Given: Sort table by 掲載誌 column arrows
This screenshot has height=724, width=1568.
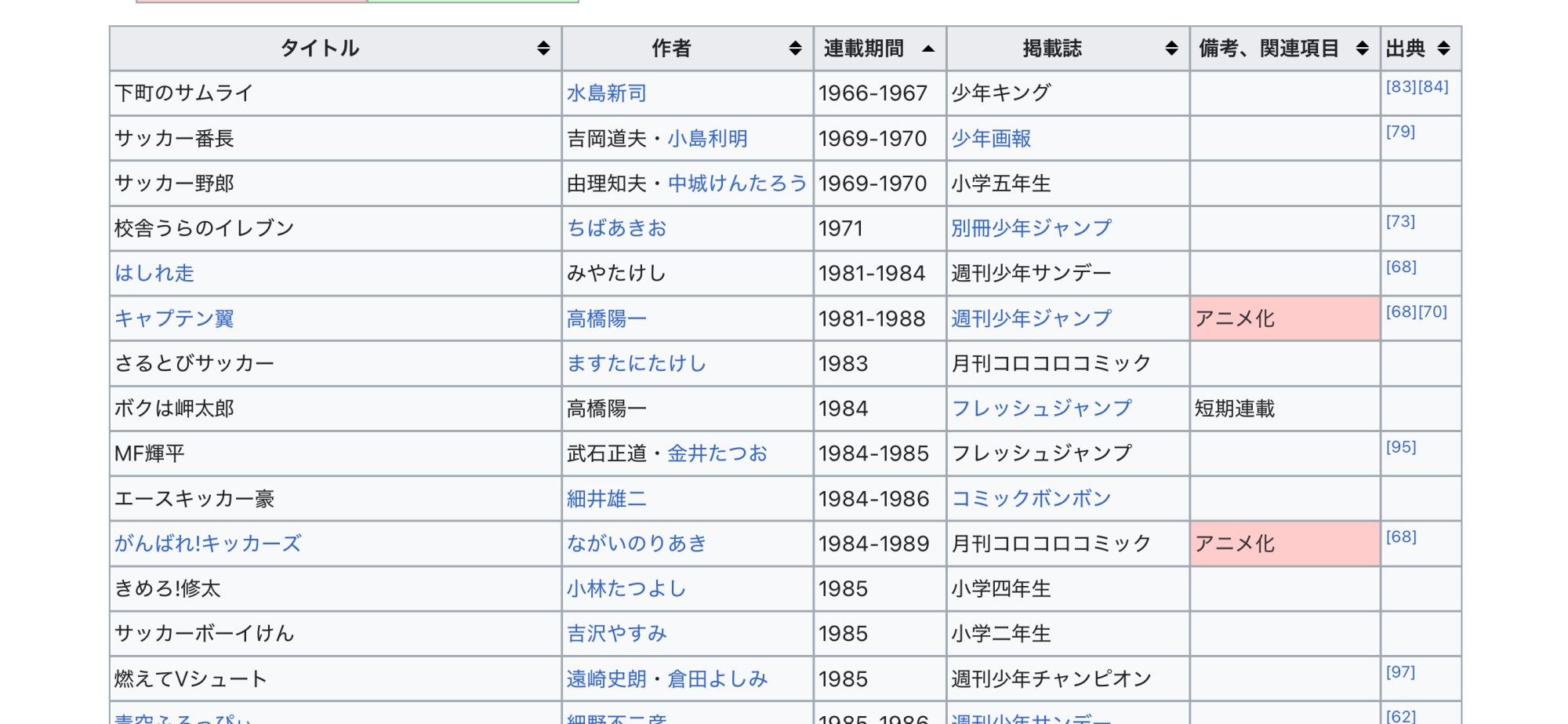Looking at the screenshot, I should (x=1171, y=49).
